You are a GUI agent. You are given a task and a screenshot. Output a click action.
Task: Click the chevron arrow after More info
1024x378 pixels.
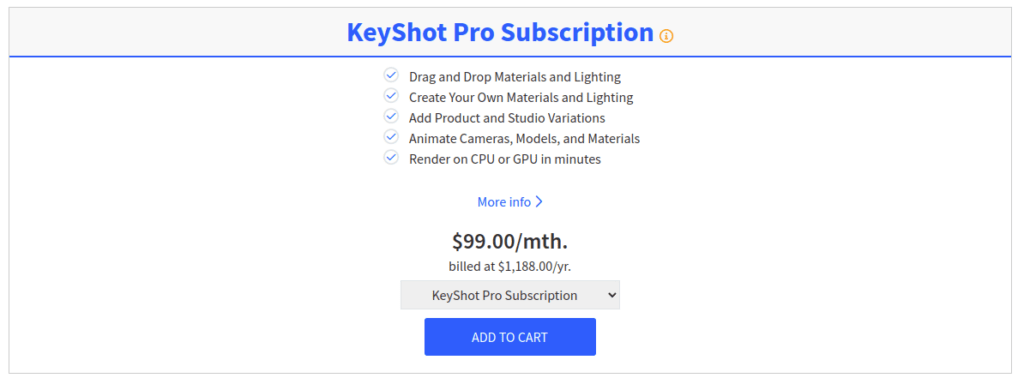539,202
